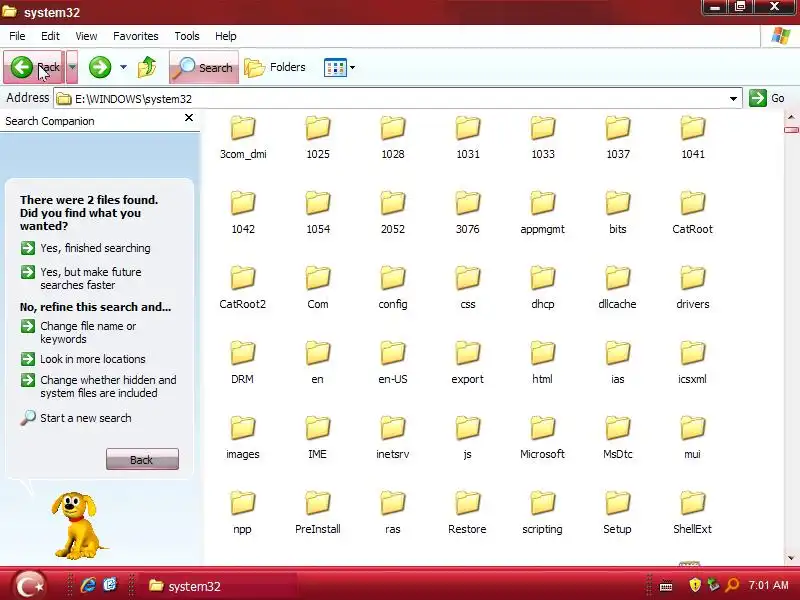This screenshot has width=800, height=600.
Task: Click the scroll down arrow
Action: pyautogui.click(x=791, y=558)
